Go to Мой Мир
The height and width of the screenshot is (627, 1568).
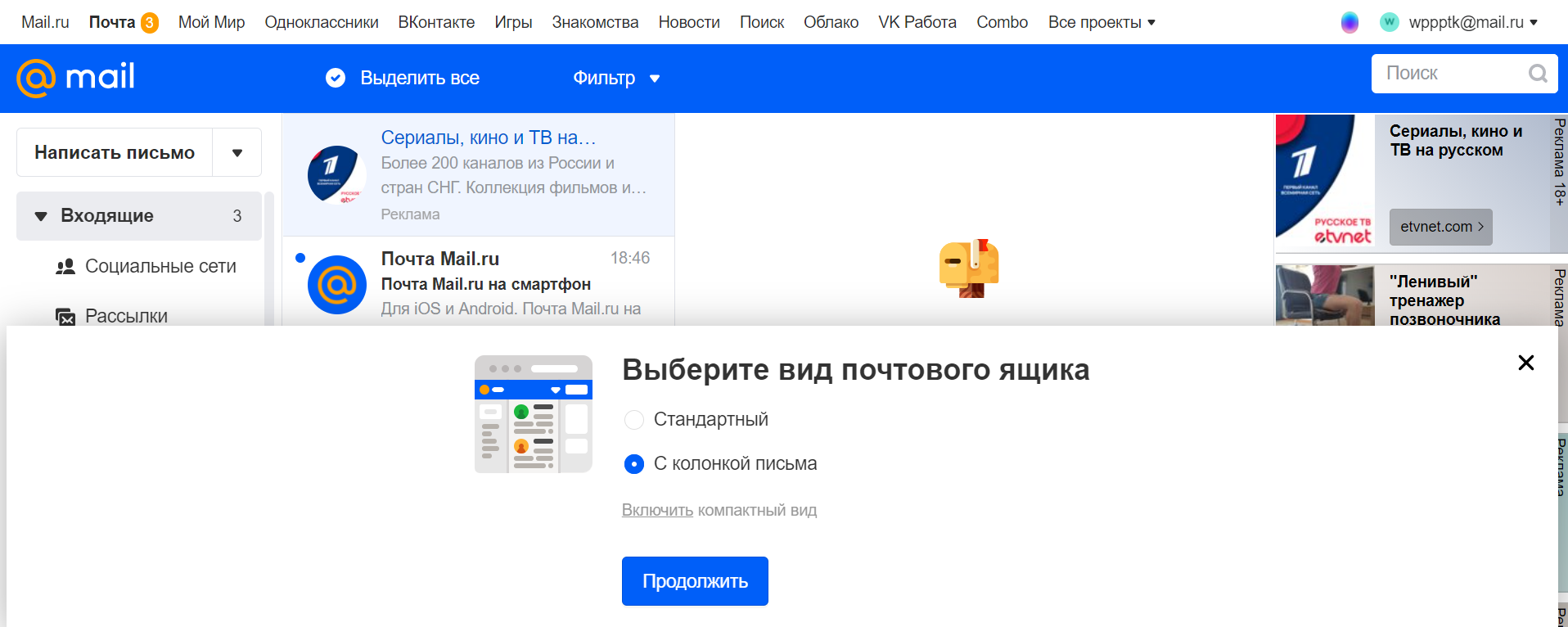(x=211, y=22)
